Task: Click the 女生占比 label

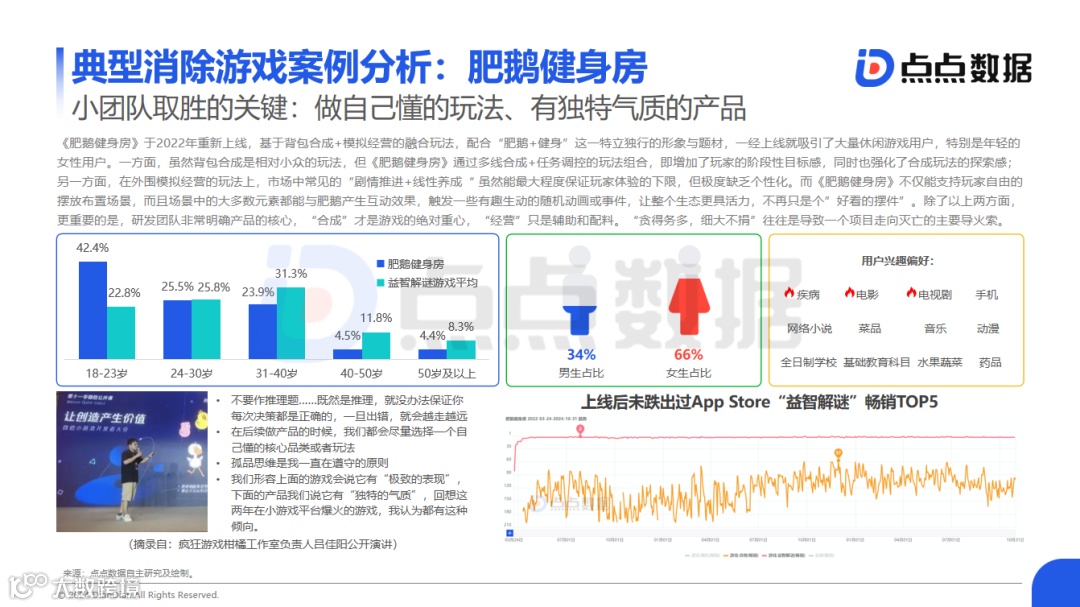Action: (688, 373)
